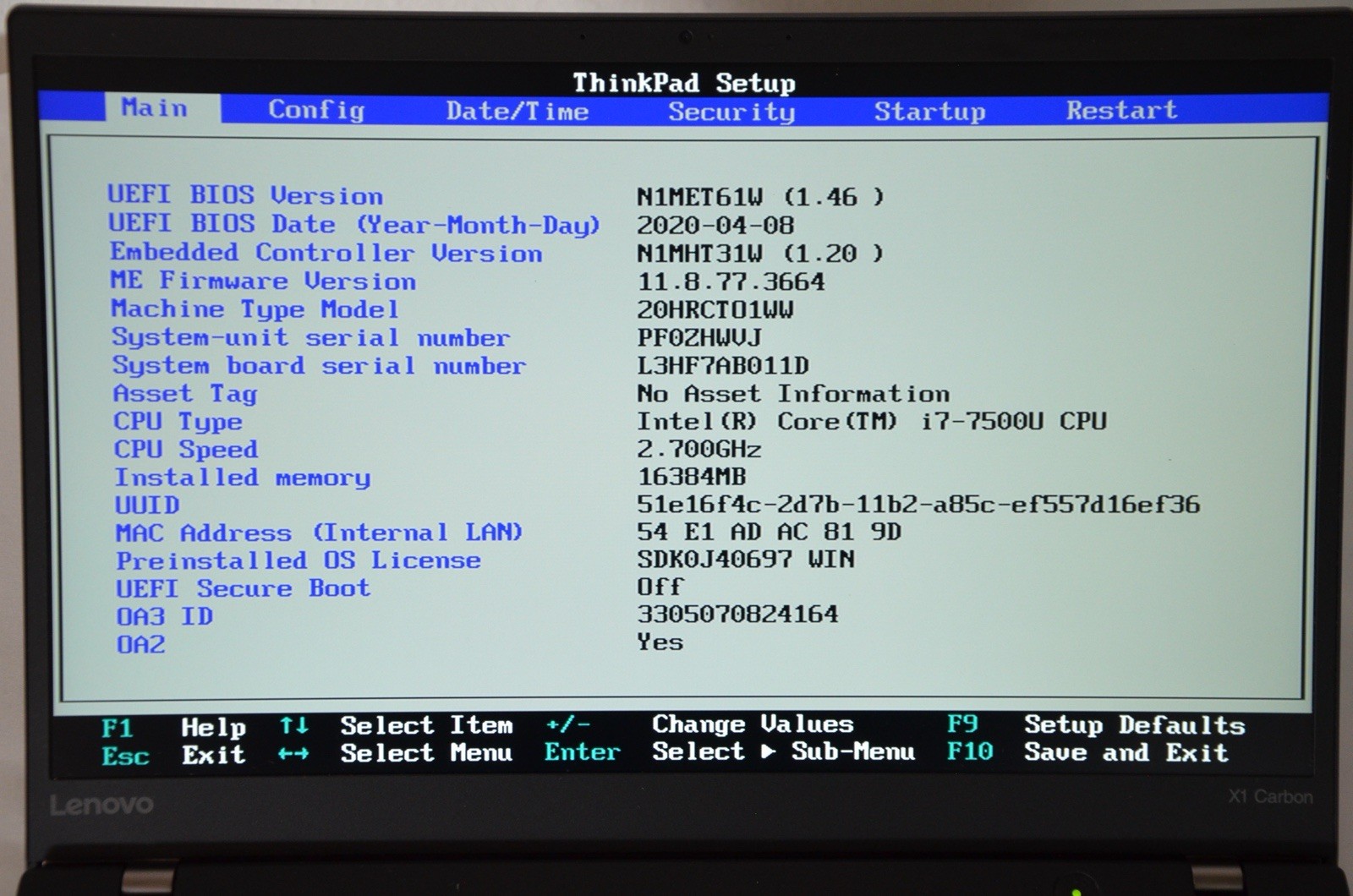This screenshot has height=896, width=1353.
Task: Click the Machine Type Model label
Action: tap(255, 309)
